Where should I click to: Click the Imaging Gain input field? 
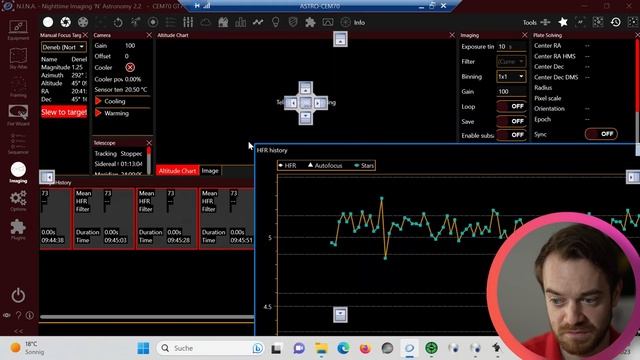[x=511, y=91]
